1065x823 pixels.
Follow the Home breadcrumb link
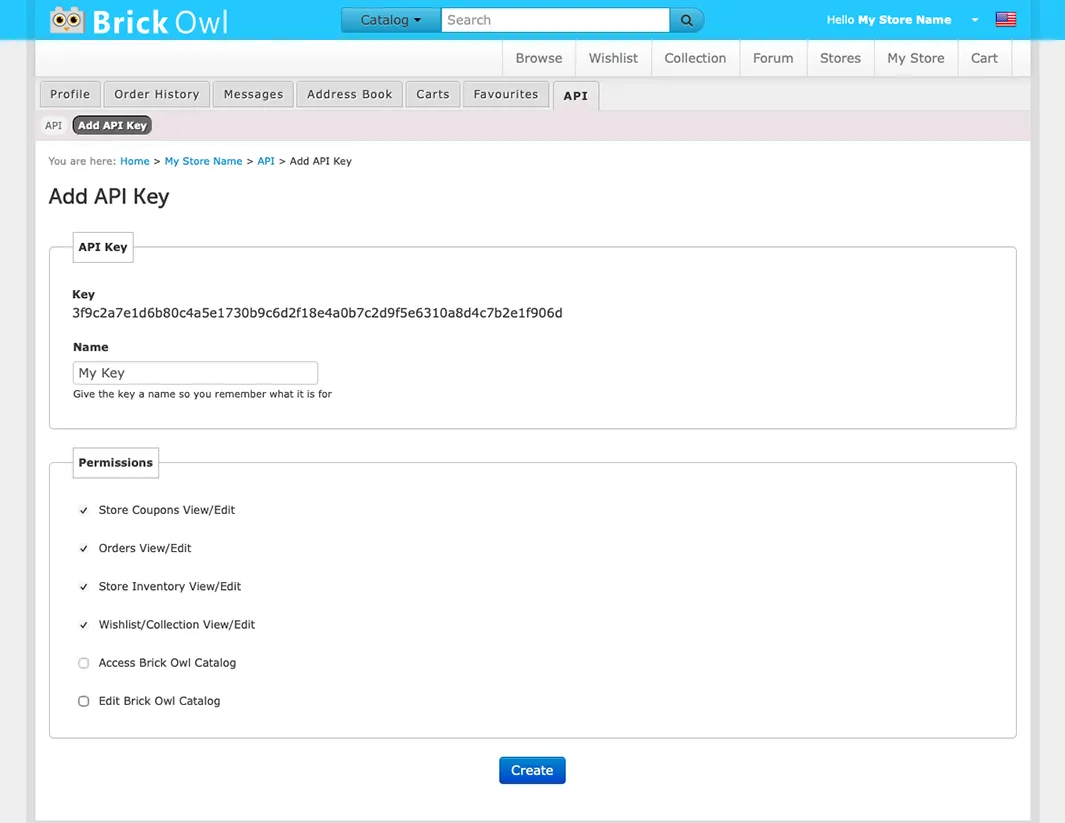134,161
